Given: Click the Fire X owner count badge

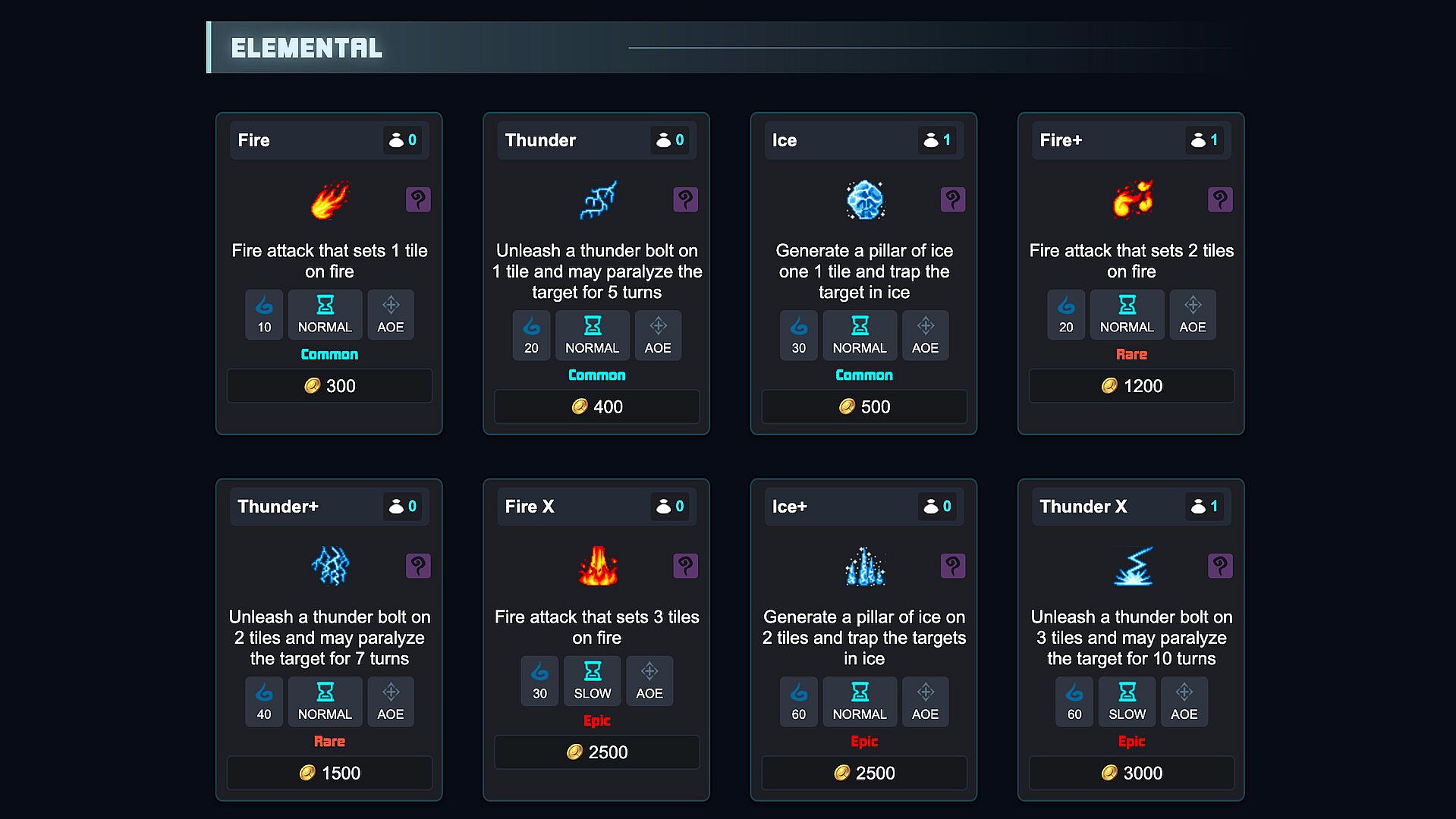Looking at the screenshot, I should point(669,507).
